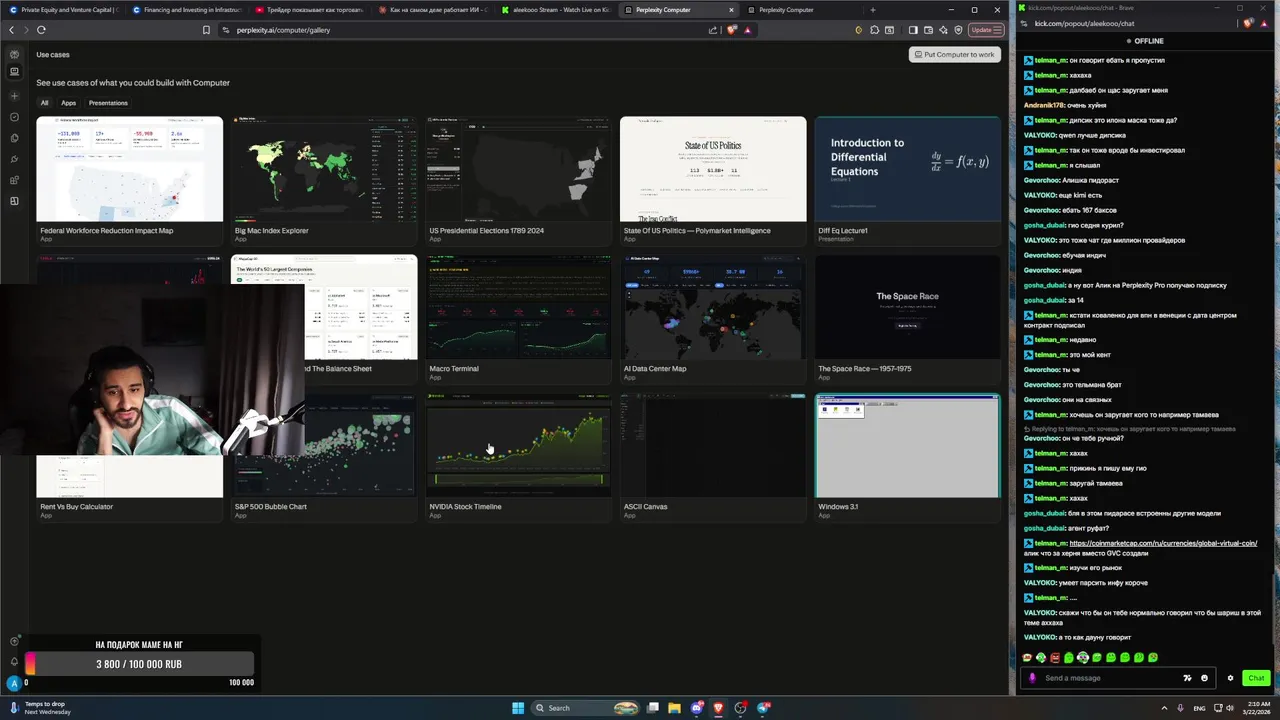This screenshot has height=720, width=1280.
Task: Click Put Computer to work button
Action: 954,54
